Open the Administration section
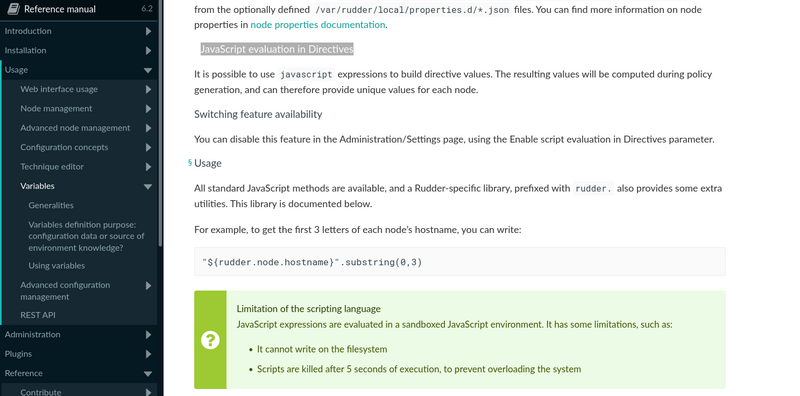Viewport: 800px width, 396px height. pyautogui.click(x=33, y=334)
